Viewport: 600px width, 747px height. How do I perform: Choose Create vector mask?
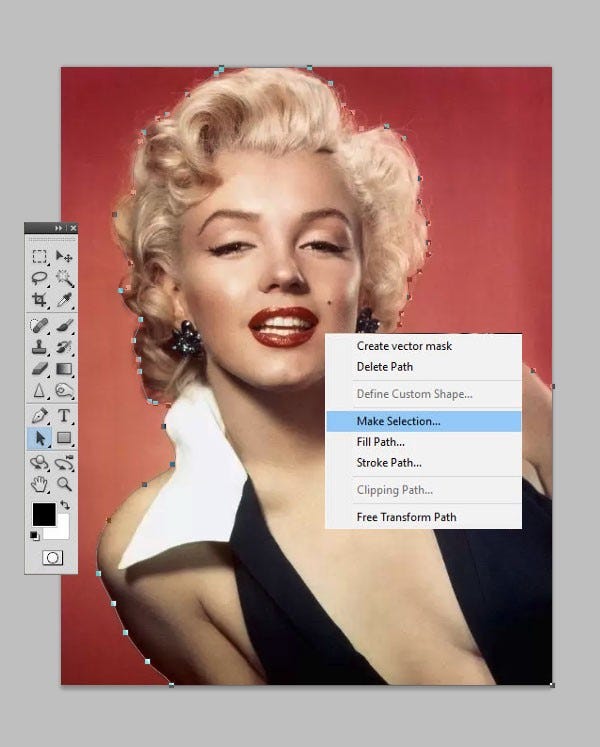404,346
